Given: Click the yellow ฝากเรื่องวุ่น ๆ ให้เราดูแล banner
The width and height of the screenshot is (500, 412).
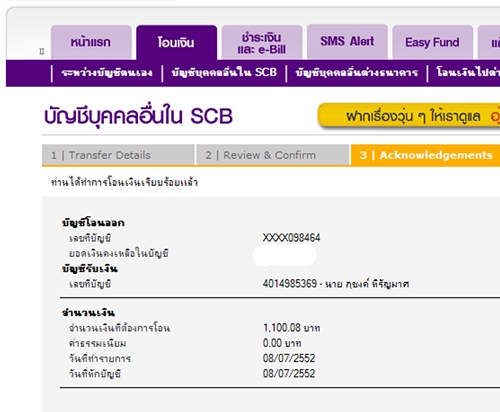Looking at the screenshot, I should [409, 116].
